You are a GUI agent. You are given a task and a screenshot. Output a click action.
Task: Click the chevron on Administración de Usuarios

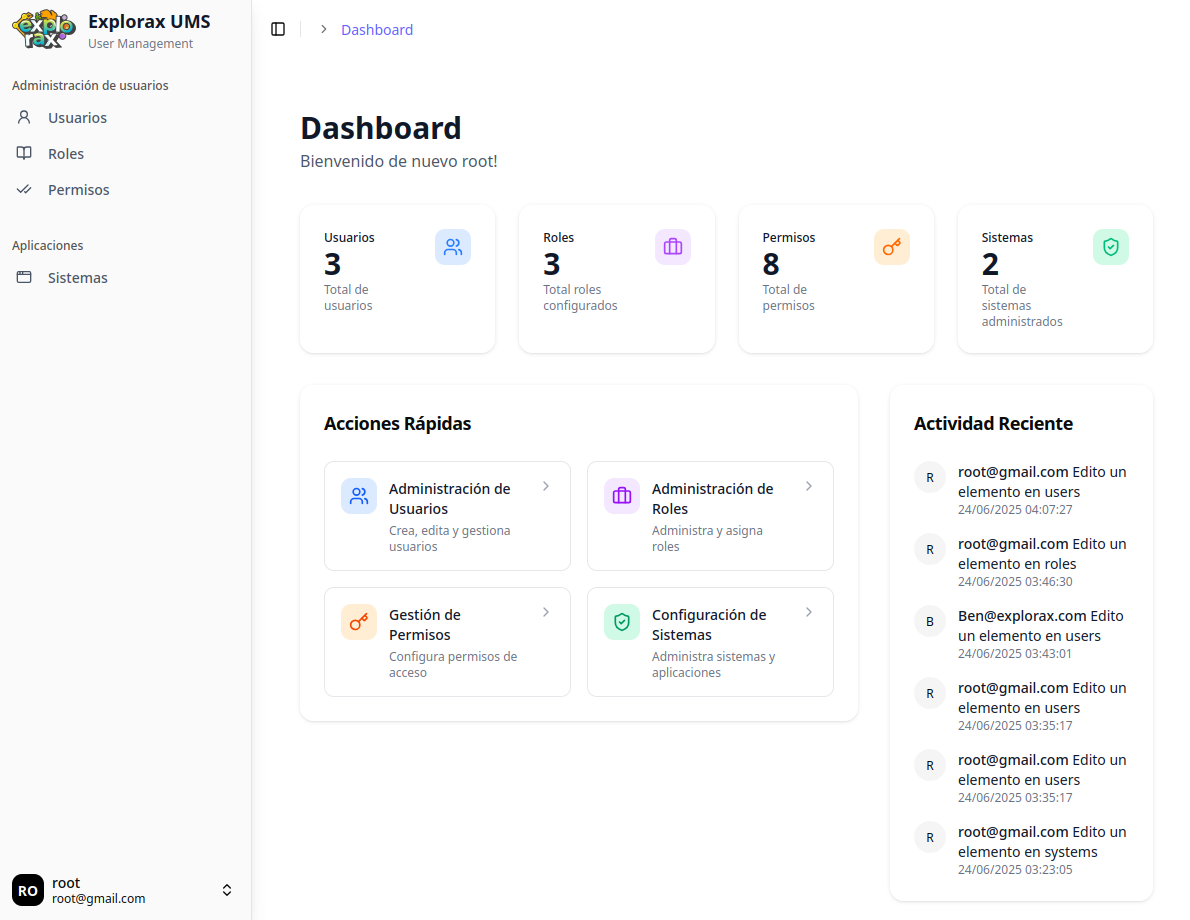coord(546,486)
